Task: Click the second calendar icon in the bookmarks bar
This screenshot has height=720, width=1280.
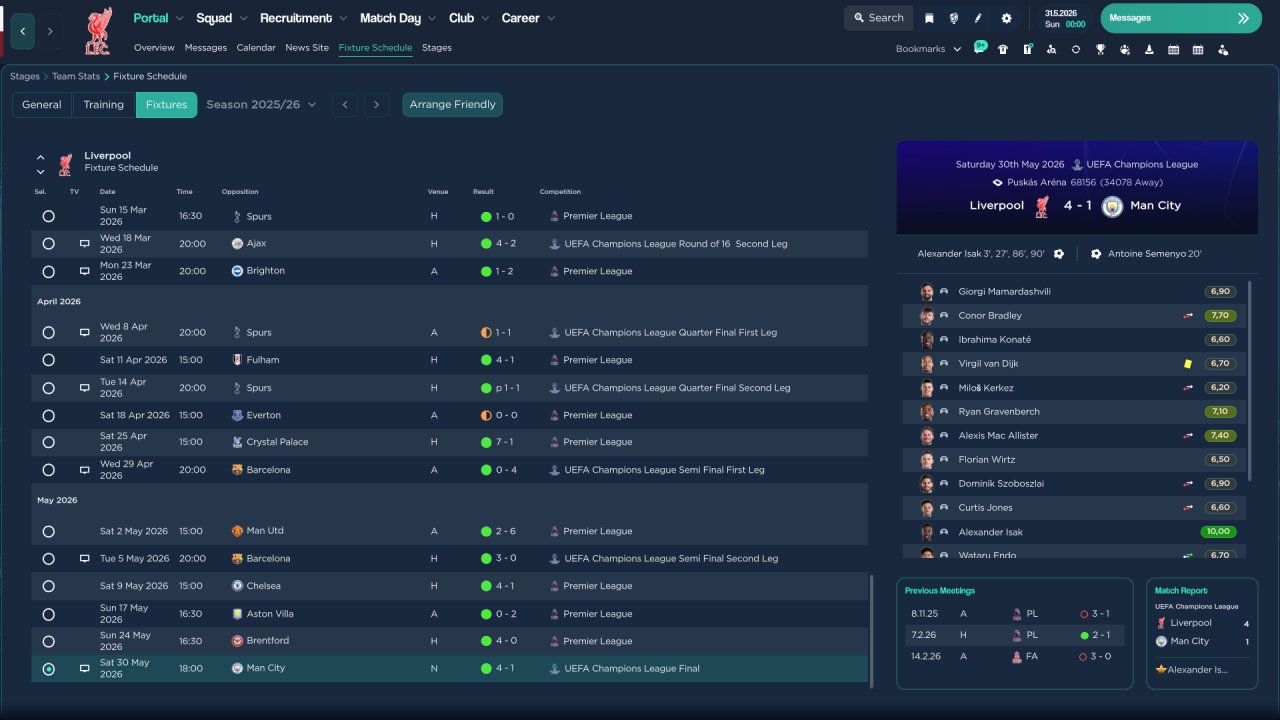Action: coord(1198,49)
